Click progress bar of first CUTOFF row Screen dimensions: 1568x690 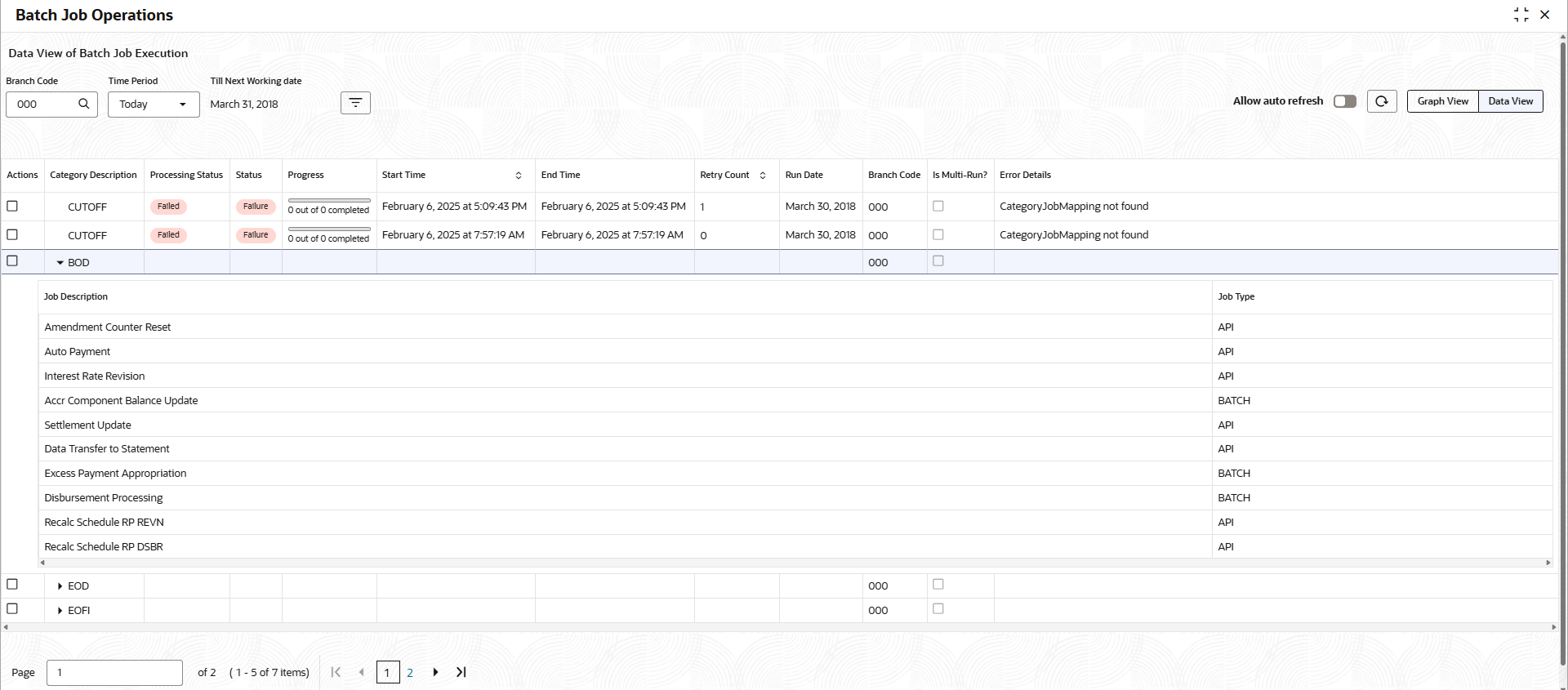[x=329, y=200]
